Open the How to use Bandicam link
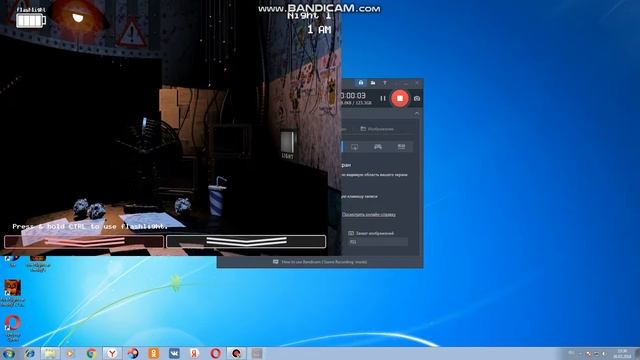Viewport: 640px width, 360px height. click(x=320, y=262)
